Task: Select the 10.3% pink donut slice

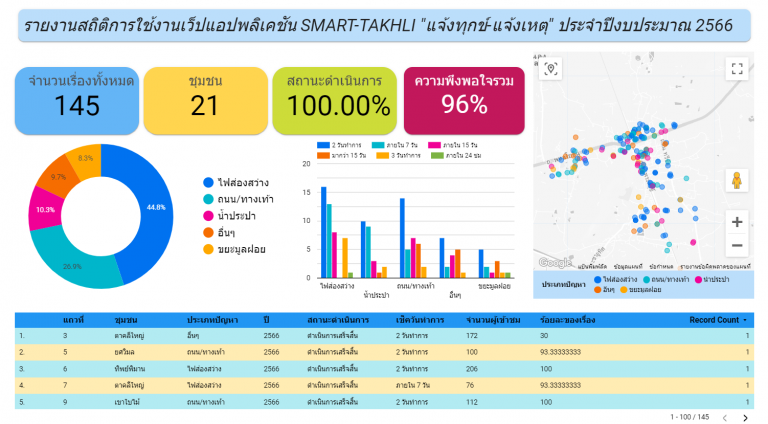Action: point(45,210)
